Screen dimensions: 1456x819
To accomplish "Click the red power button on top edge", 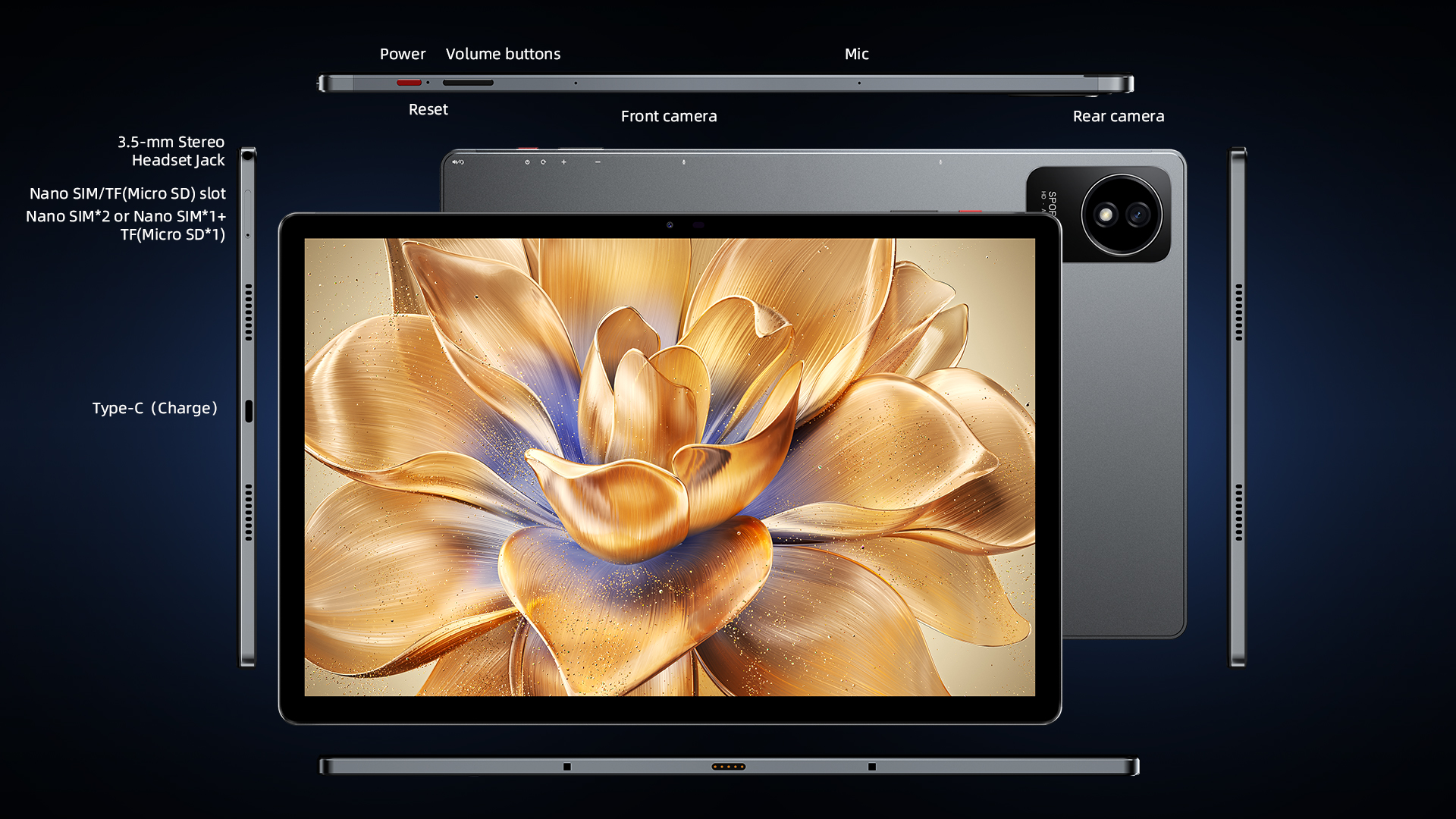I will tap(409, 83).
